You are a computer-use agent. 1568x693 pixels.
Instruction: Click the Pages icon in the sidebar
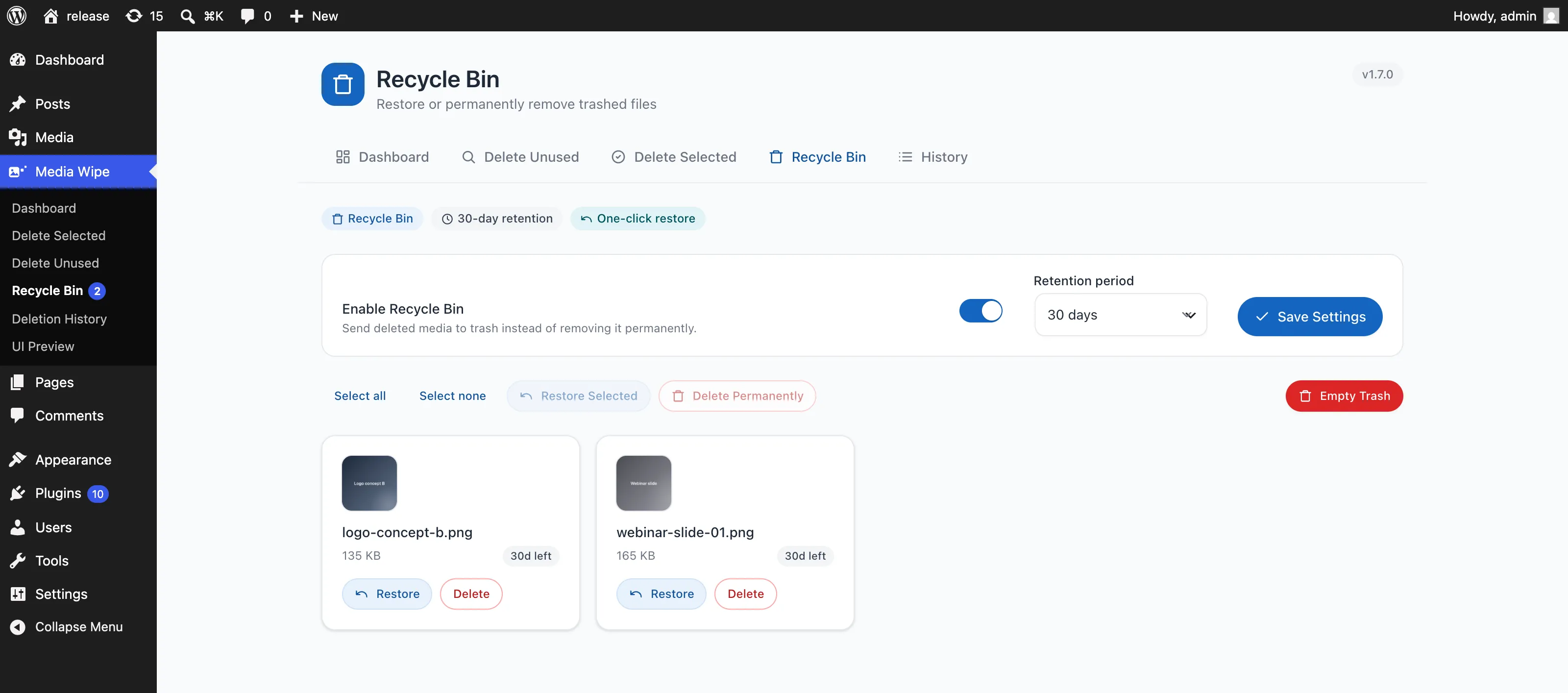(x=18, y=382)
